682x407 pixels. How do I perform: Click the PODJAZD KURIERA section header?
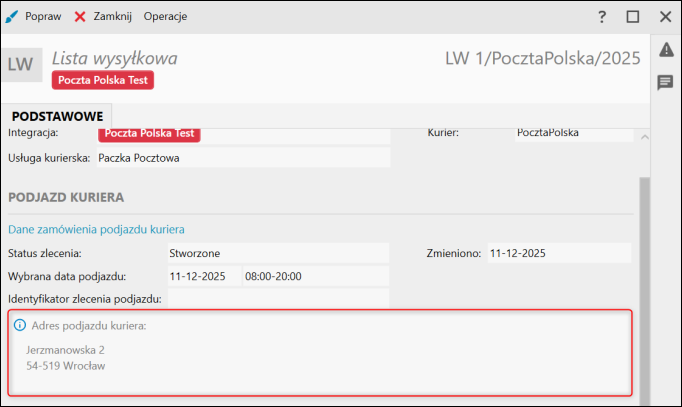tap(66, 197)
